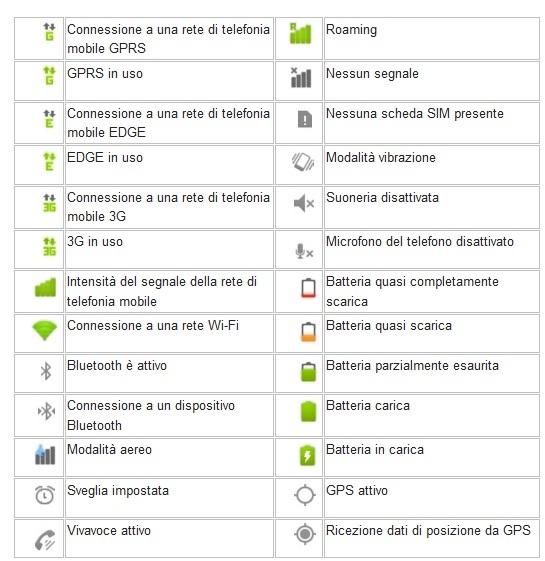Click the '3G in uso' label
This screenshot has height=561, width=545.
[95, 242]
